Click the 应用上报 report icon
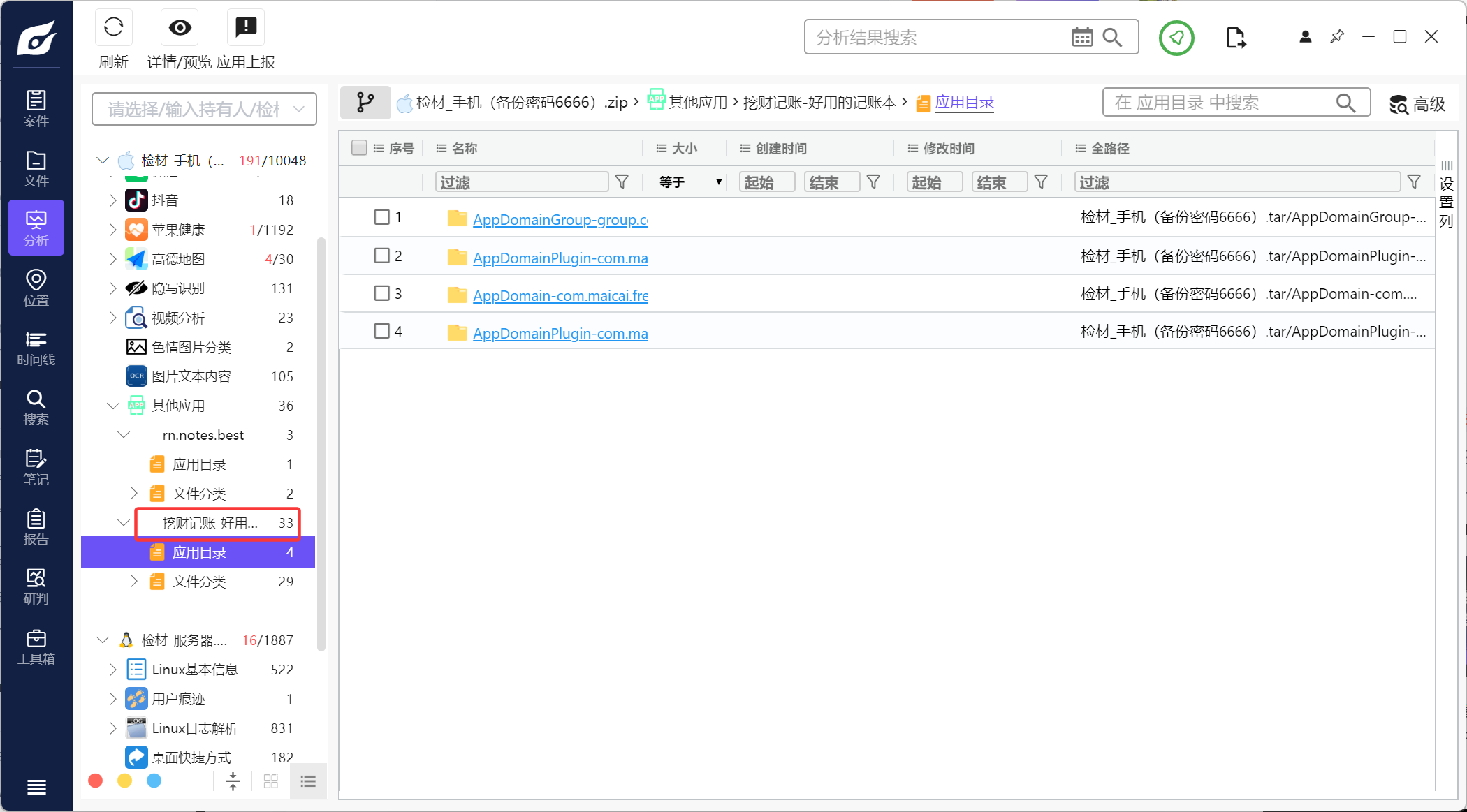Screen dimensions: 1467x812 click(245, 28)
